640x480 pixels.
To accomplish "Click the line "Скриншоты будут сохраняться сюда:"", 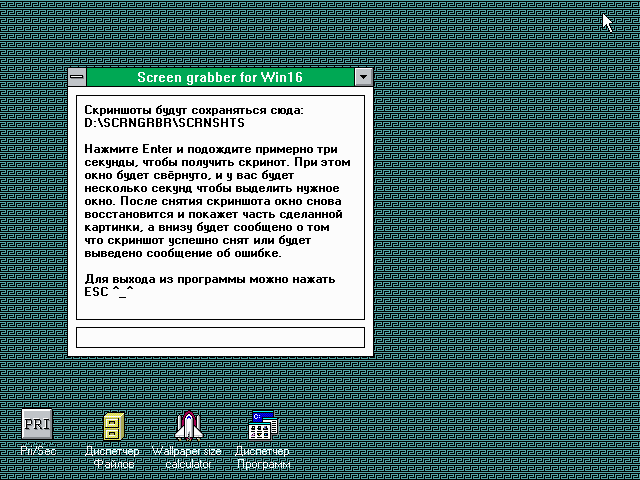I will click(193, 109).
